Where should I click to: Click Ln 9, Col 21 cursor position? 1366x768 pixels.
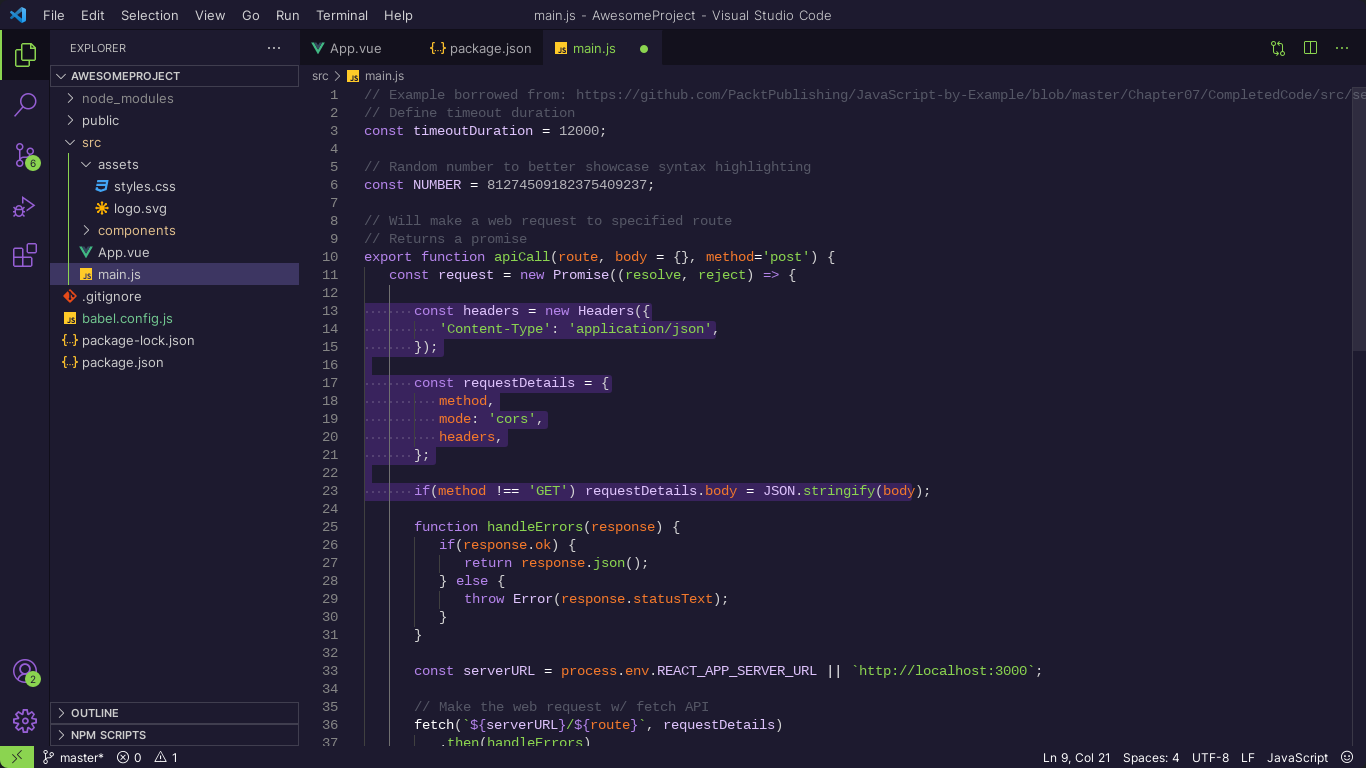[x=1076, y=757]
